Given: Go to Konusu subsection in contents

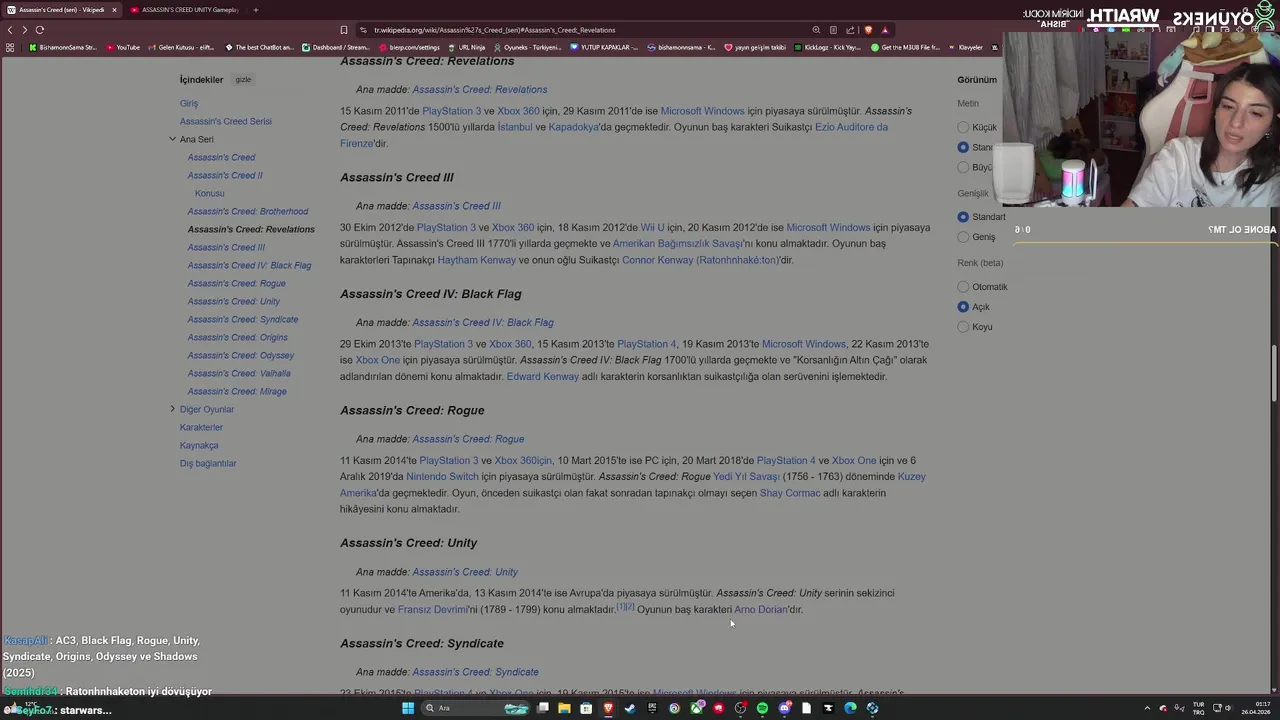Looking at the screenshot, I should 210,193.
